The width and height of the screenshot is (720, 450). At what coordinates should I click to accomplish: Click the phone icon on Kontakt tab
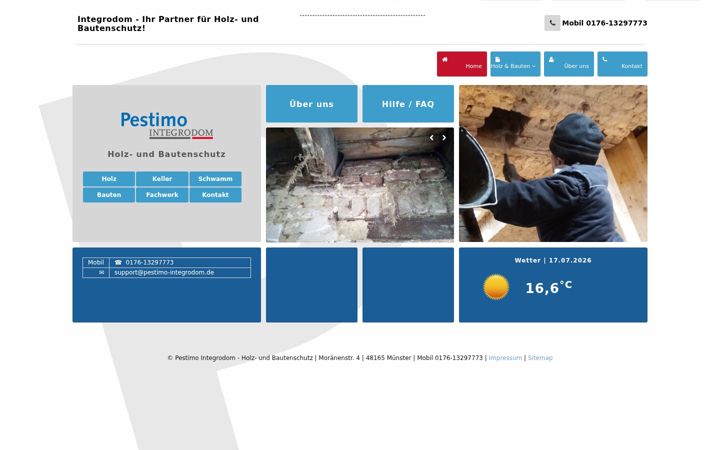point(604,59)
